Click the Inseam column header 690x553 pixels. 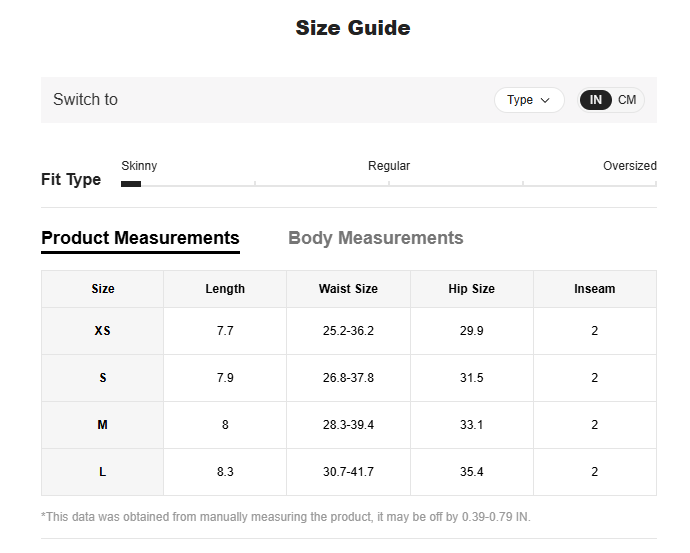click(594, 289)
